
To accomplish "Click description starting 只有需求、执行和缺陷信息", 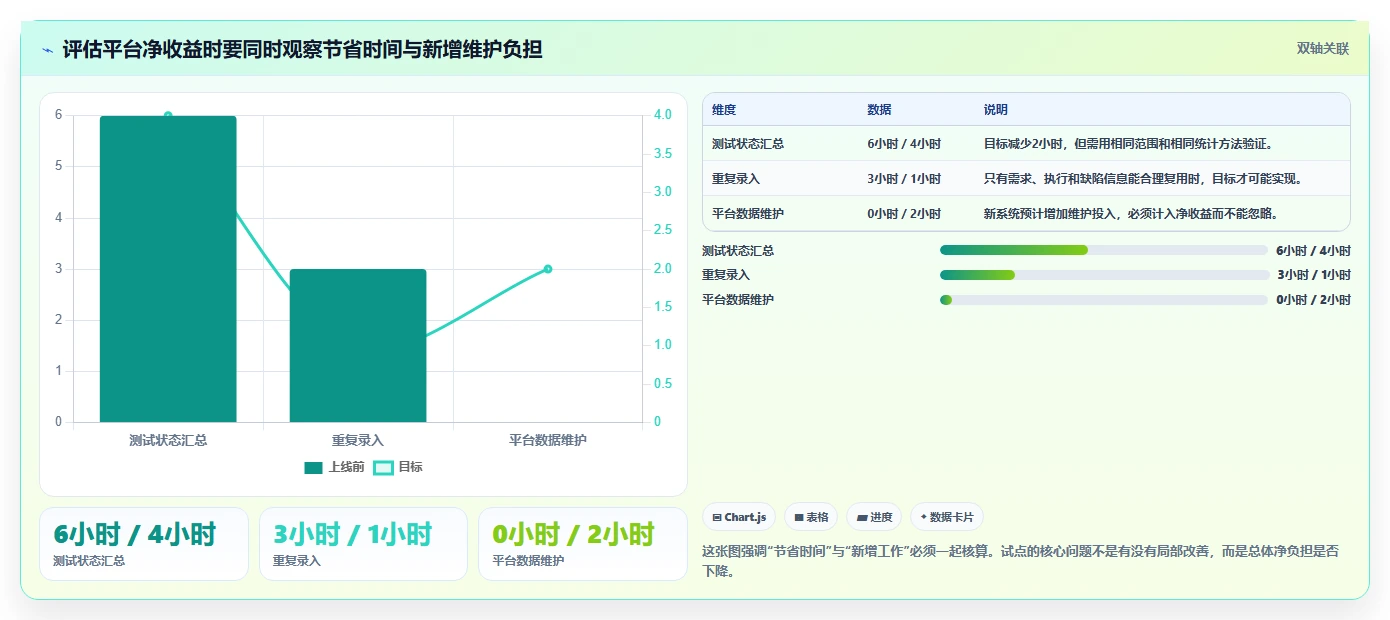I will tap(1143, 179).
